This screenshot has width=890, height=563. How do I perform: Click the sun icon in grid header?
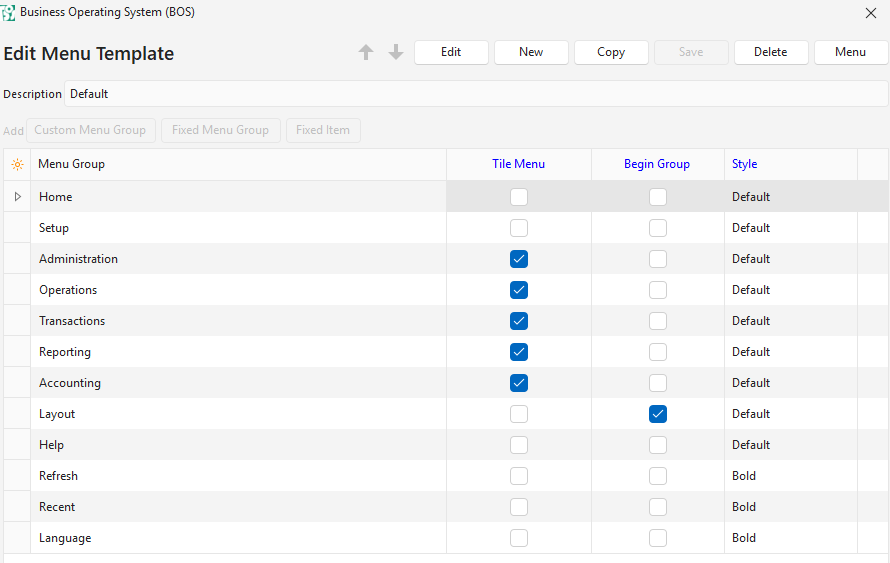tap(17, 164)
